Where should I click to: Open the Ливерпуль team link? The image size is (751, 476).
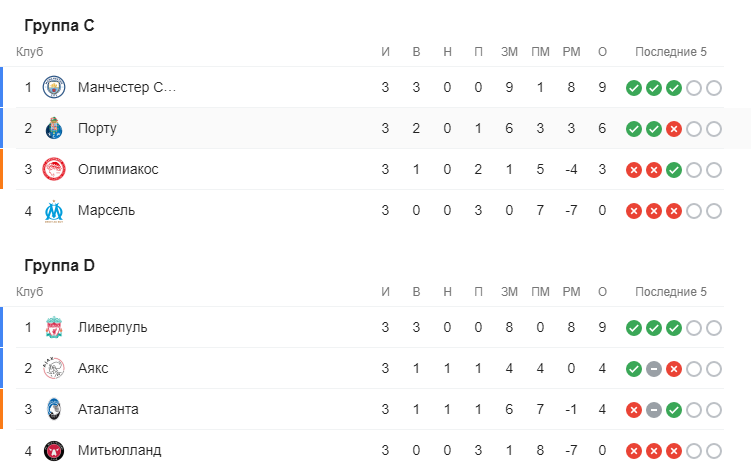pyautogui.click(x=112, y=328)
